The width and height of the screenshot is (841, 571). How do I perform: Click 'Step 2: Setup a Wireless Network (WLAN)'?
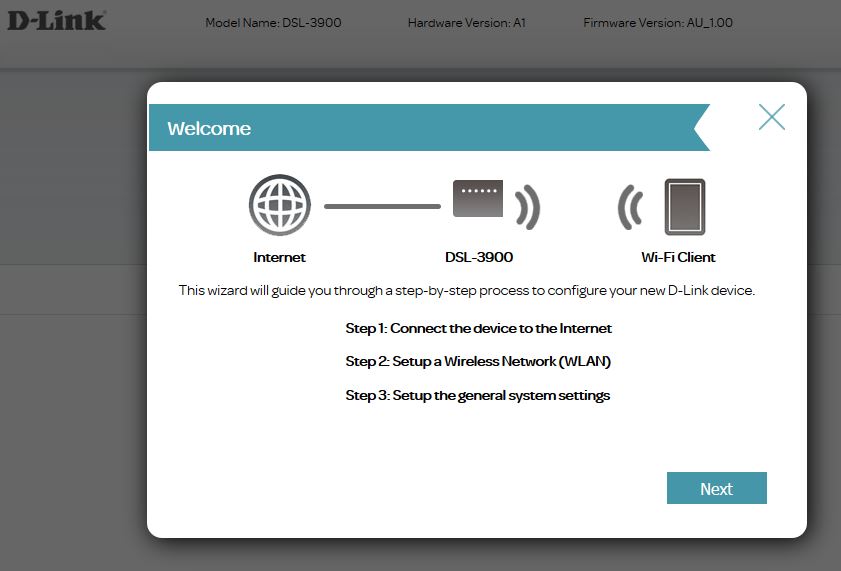(x=478, y=361)
